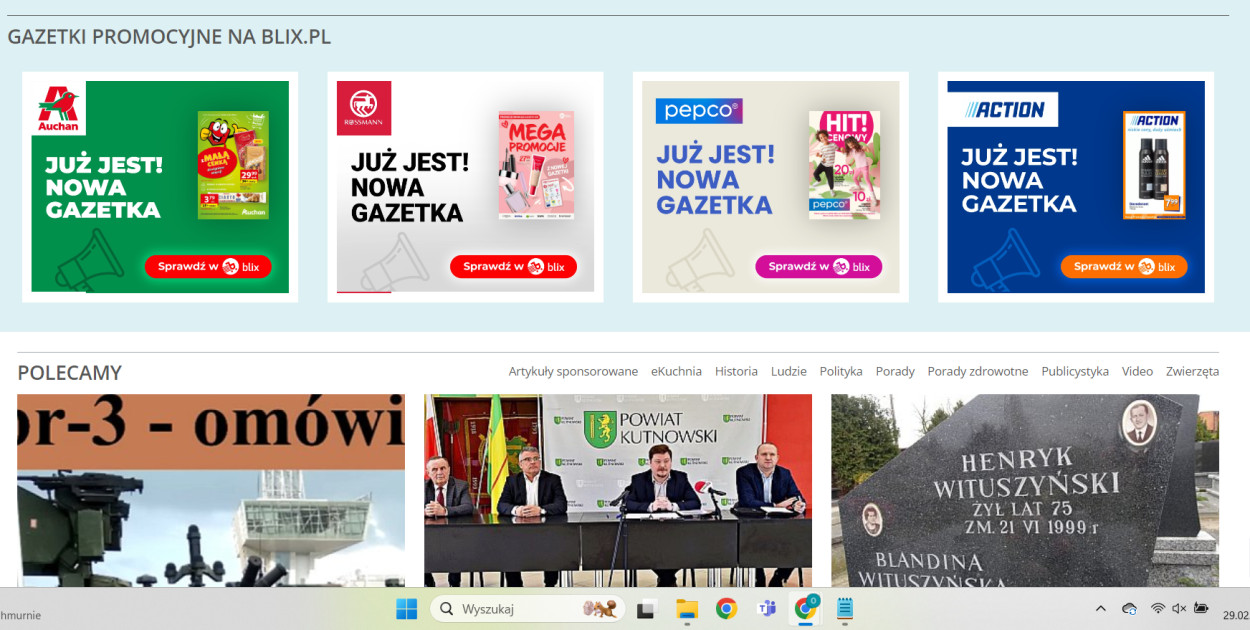Open the Powiat Kutnowski press conference article
1250x630 pixels.
(618, 490)
